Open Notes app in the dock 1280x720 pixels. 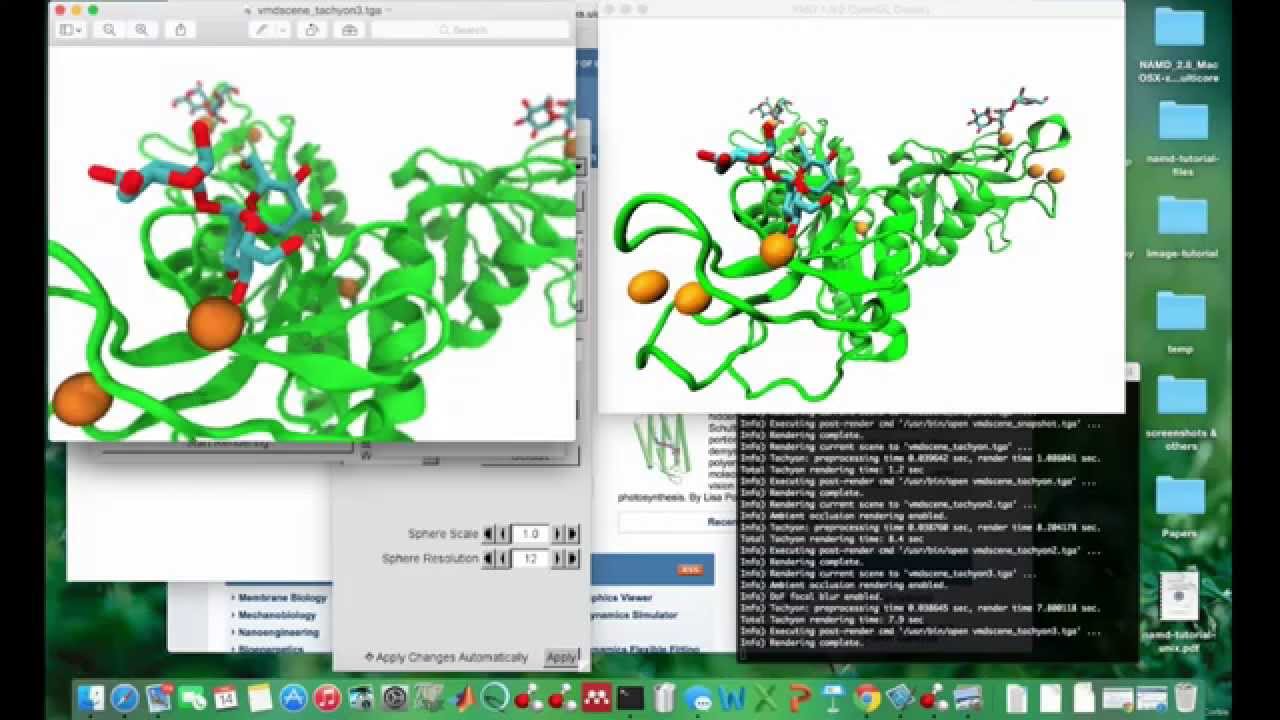(259, 697)
